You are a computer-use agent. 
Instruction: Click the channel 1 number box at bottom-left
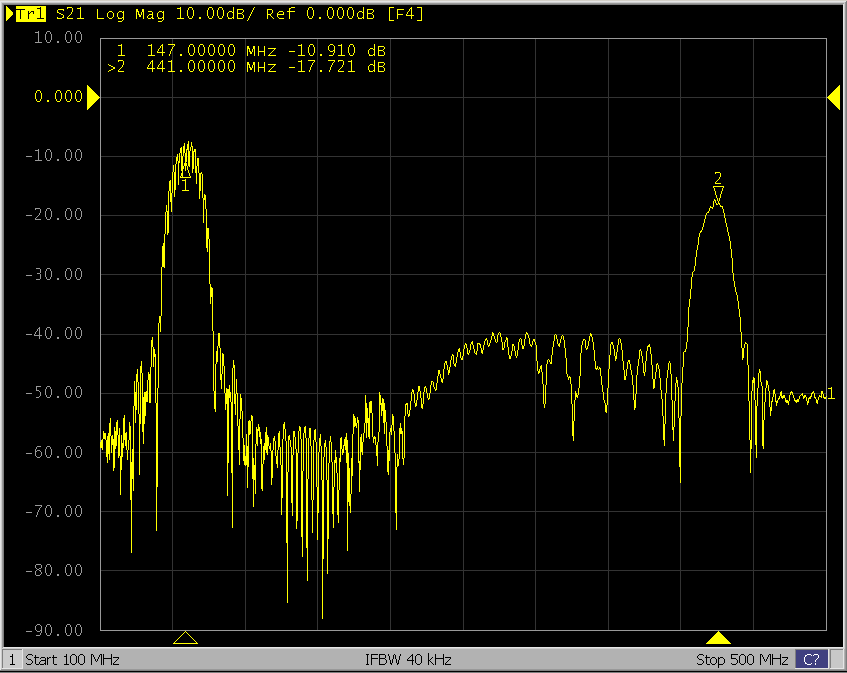tap(11, 660)
